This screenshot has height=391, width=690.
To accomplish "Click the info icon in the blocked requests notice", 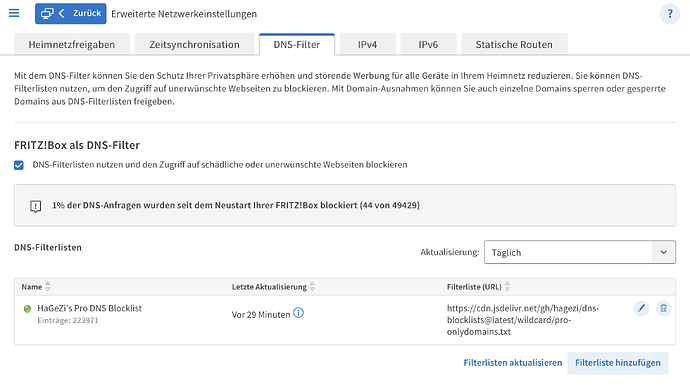I will (x=36, y=206).
